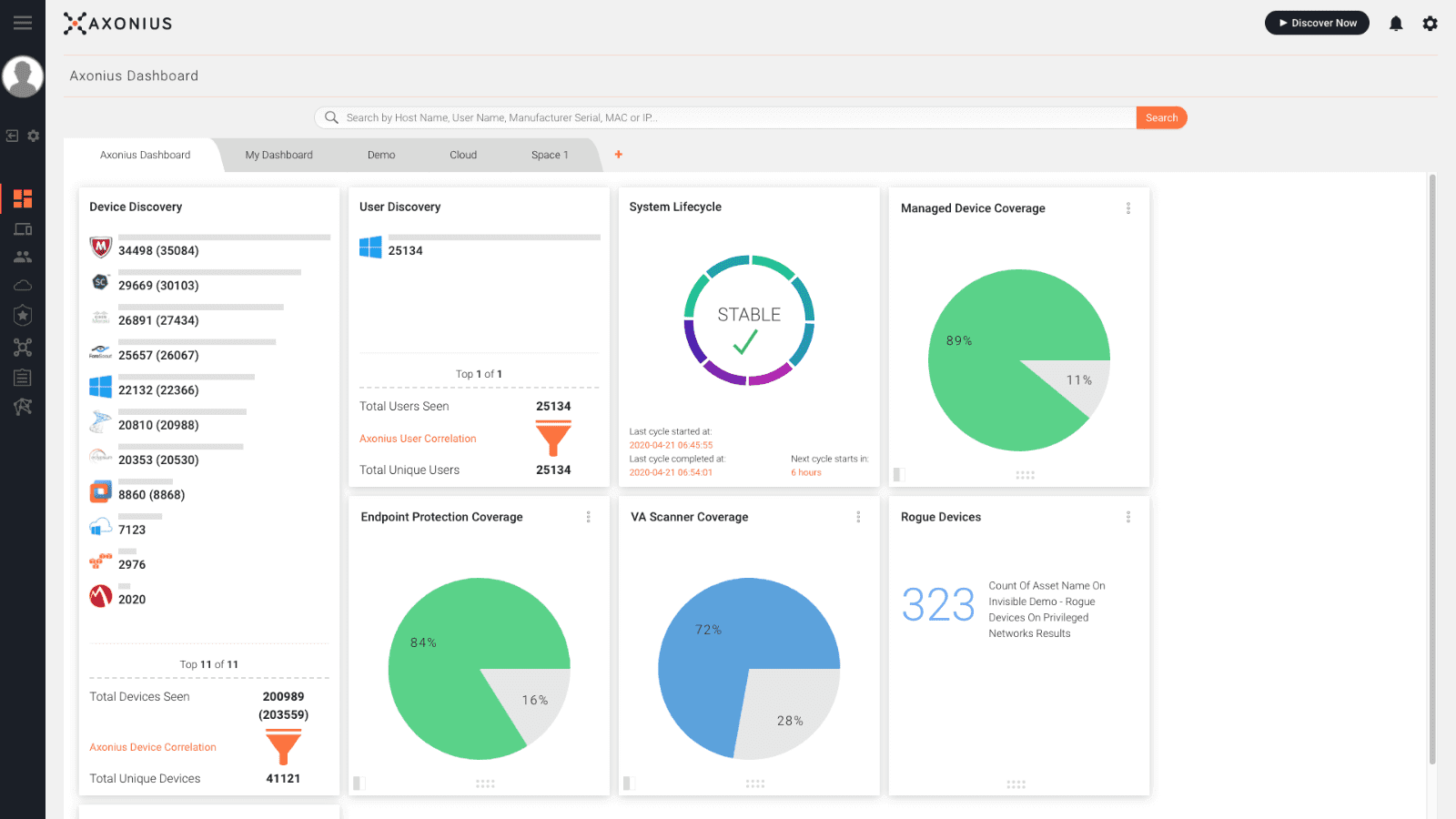Open the Endpoint Protection Coverage options menu
This screenshot has height=819, width=1456.
click(x=588, y=517)
